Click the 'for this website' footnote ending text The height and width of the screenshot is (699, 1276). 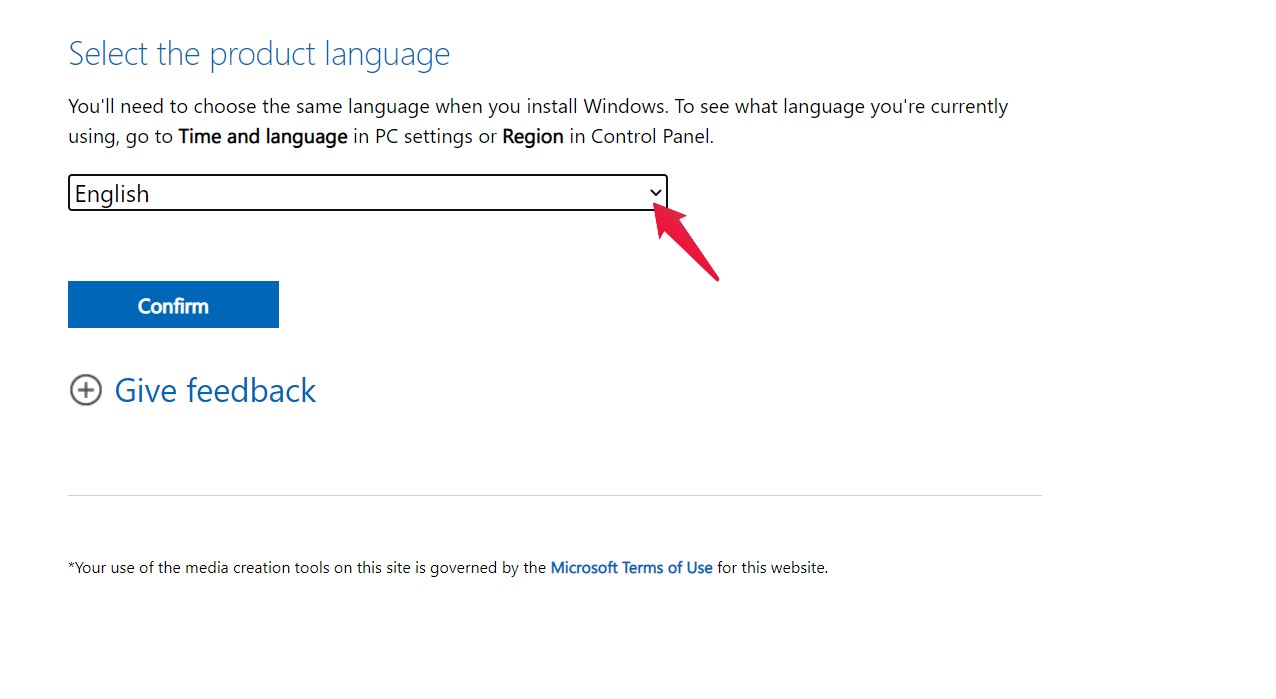[x=772, y=568]
